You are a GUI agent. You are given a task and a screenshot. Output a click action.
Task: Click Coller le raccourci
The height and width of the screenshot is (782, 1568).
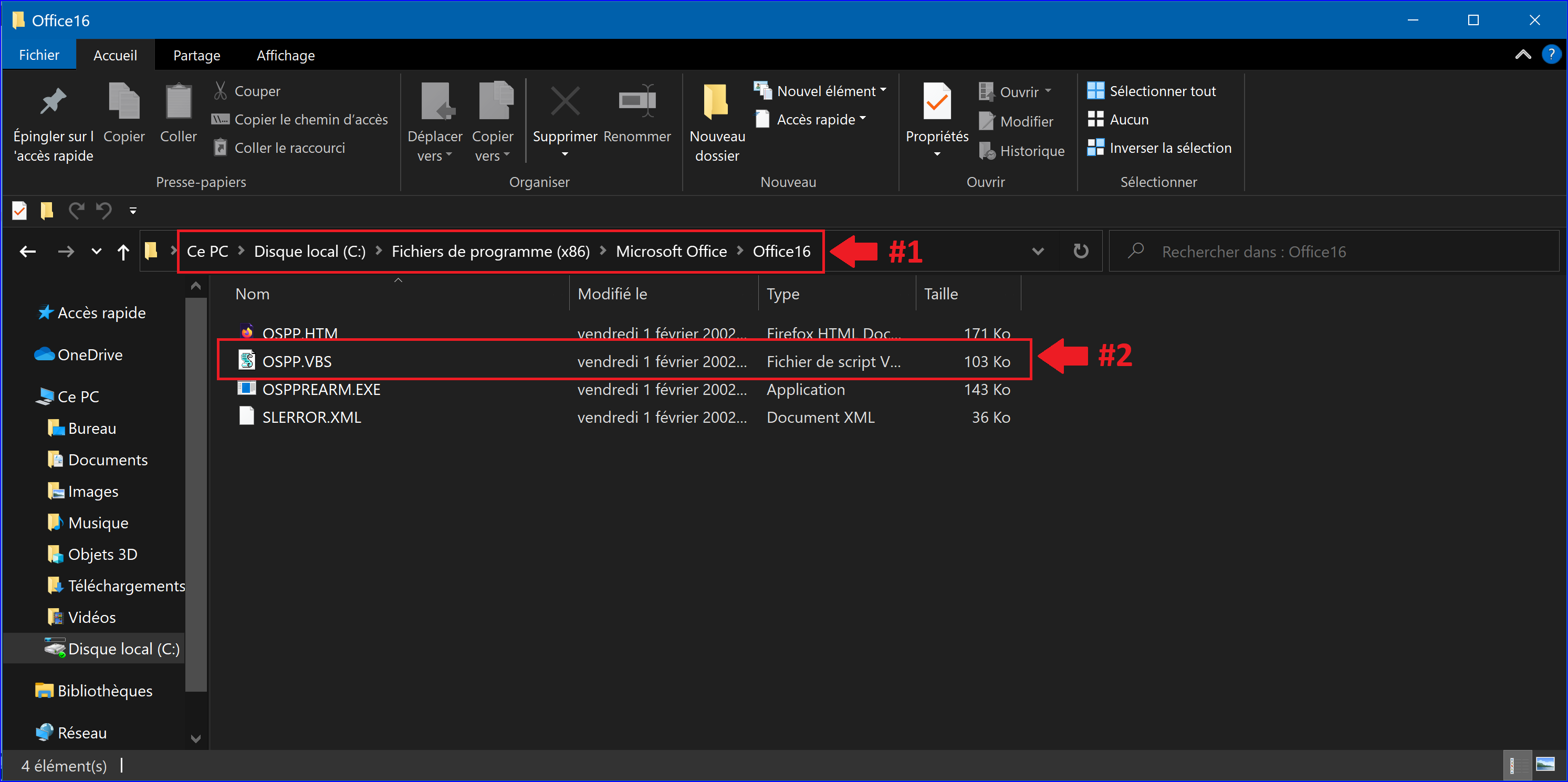(279, 148)
